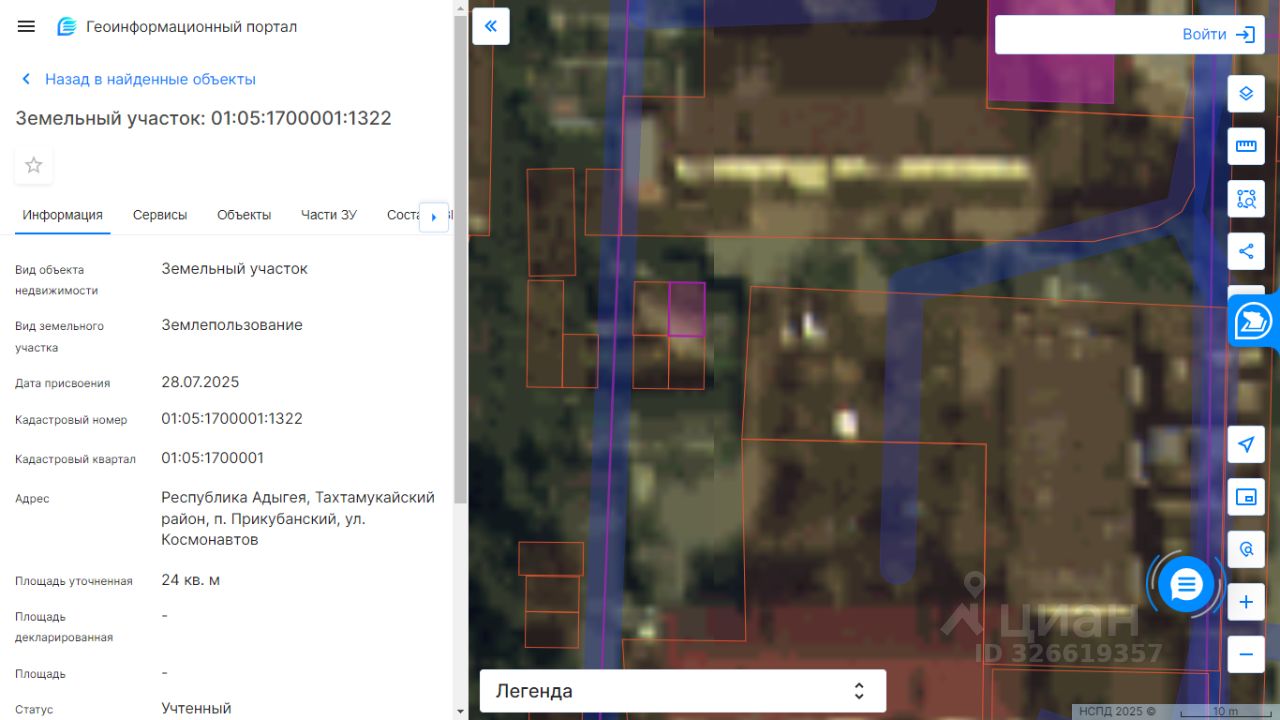Viewport: 1280px width, 720px height.
Task: Activate the object identify search tool
Action: tap(1246, 550)
